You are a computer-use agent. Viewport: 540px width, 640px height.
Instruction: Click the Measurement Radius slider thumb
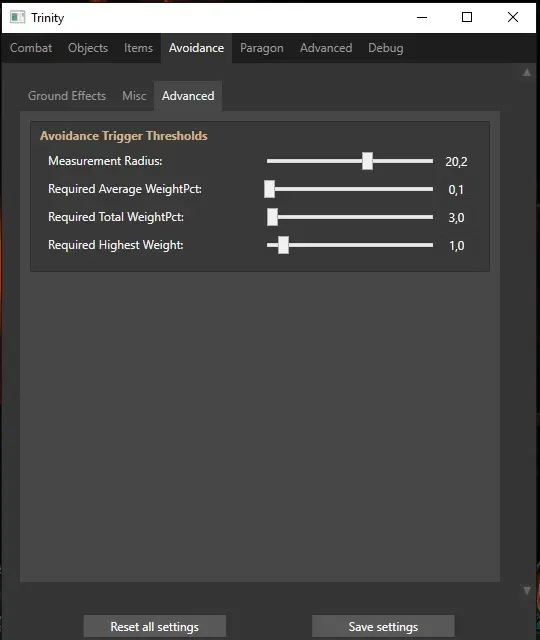(367, 161)
